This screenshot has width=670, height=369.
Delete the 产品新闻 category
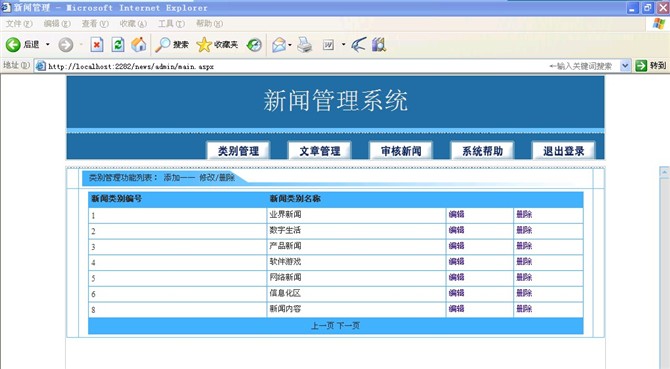(524, 246)
